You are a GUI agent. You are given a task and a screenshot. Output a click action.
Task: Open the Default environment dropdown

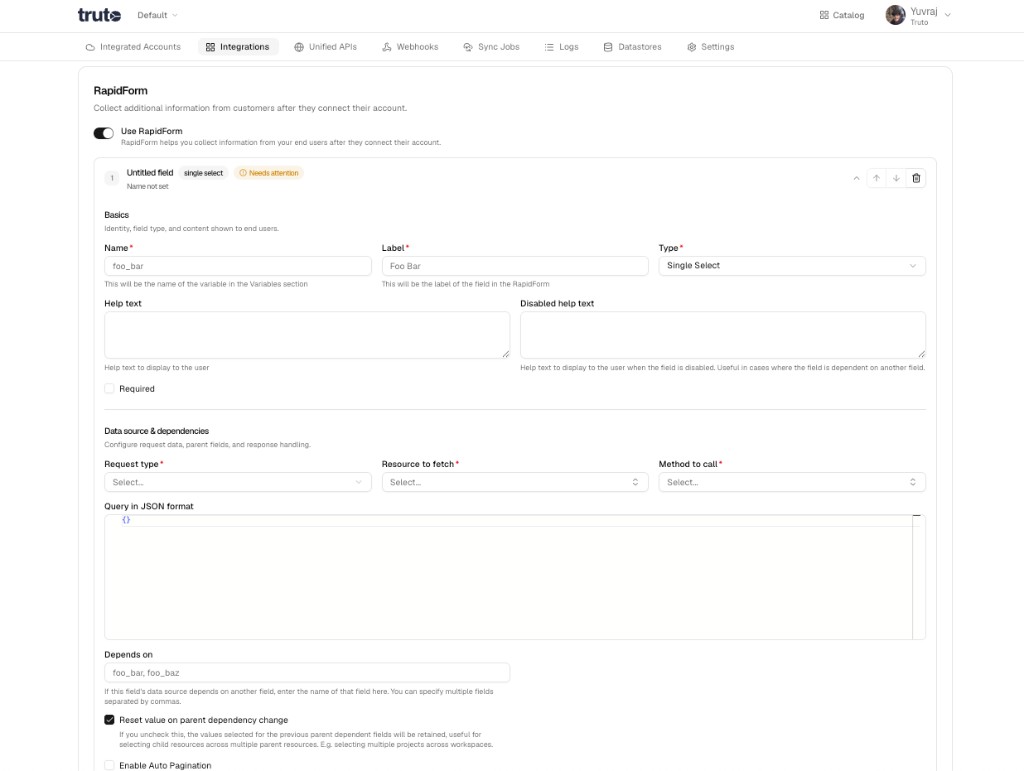point(157,15)
